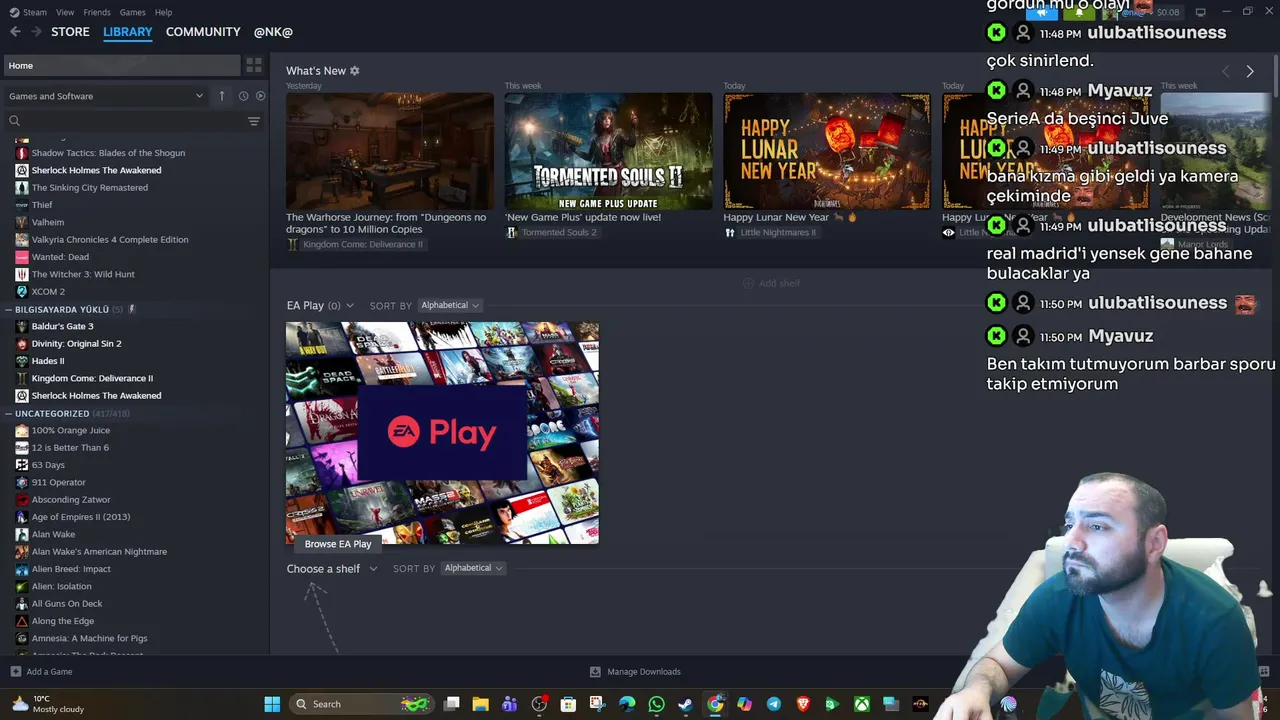Go back with the Steam back arrow
The height and width of the screenshot is (720, 1280).
pos(15,32)
